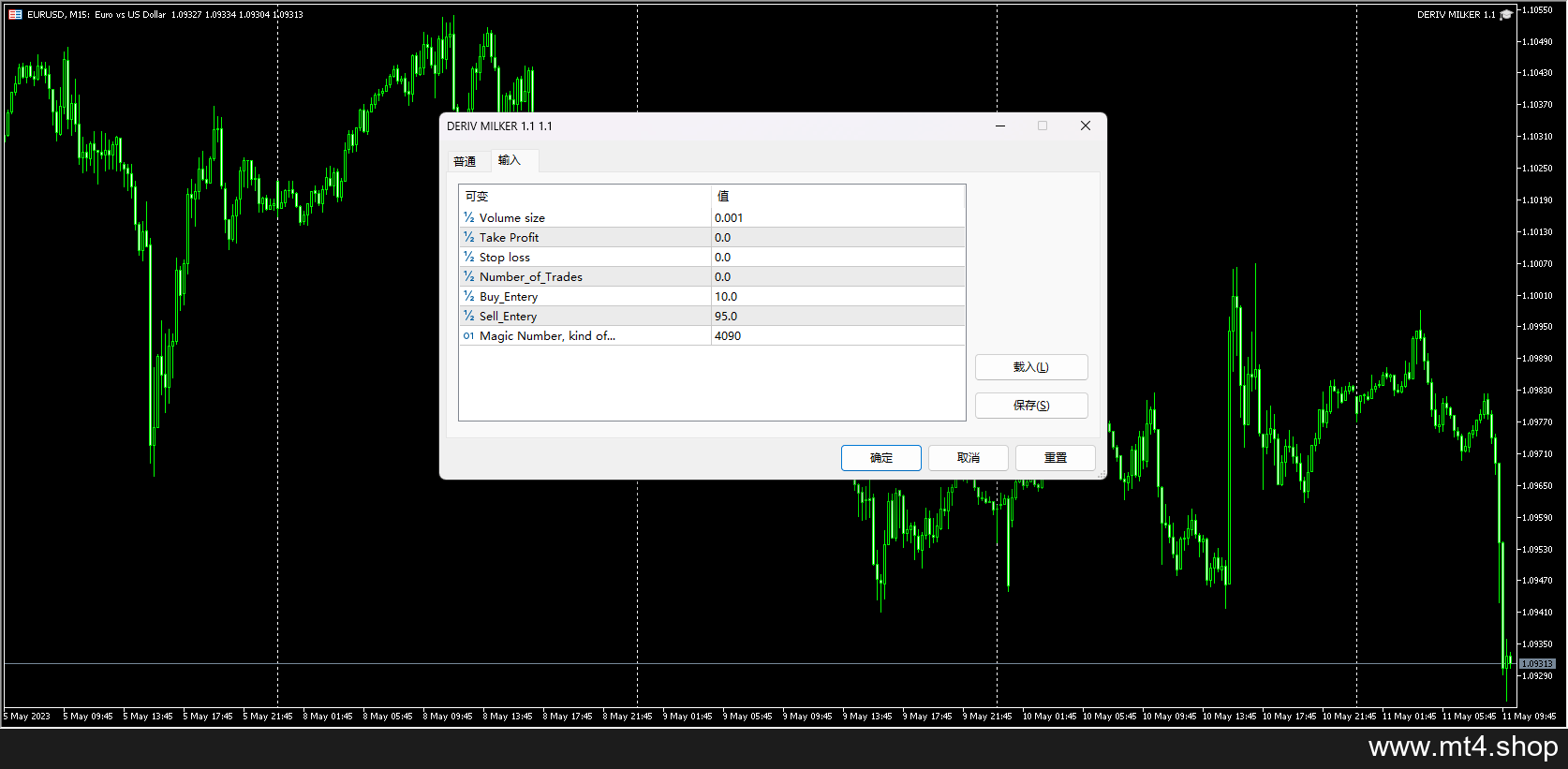Close the DERIV MILKER dialog
Screen dimensions: 1568x769
click(x=1086, y=126)
